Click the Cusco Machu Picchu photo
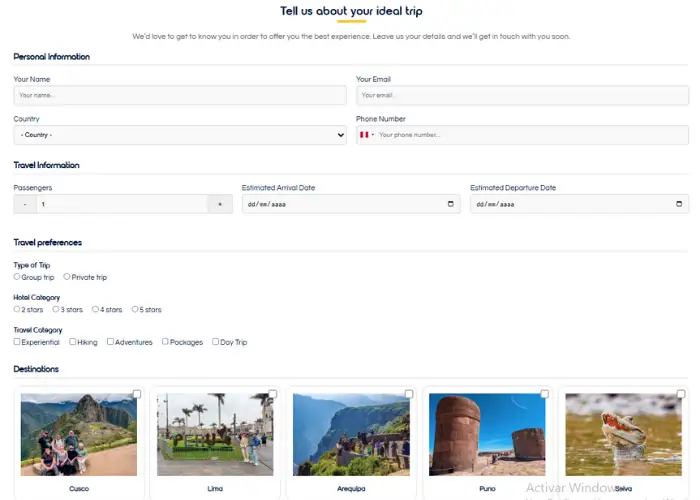 pyautogui.click(x=79, y=434)
